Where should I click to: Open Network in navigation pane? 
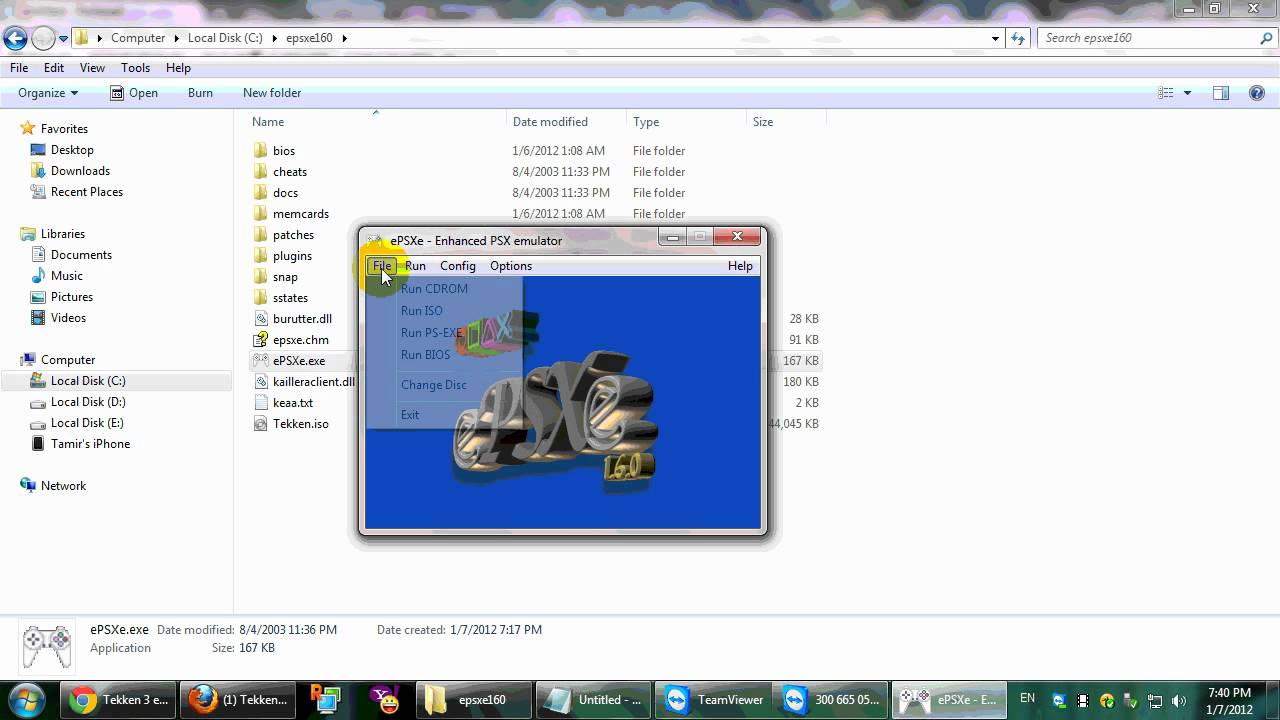pyautogui.click(x=63, y=486)
